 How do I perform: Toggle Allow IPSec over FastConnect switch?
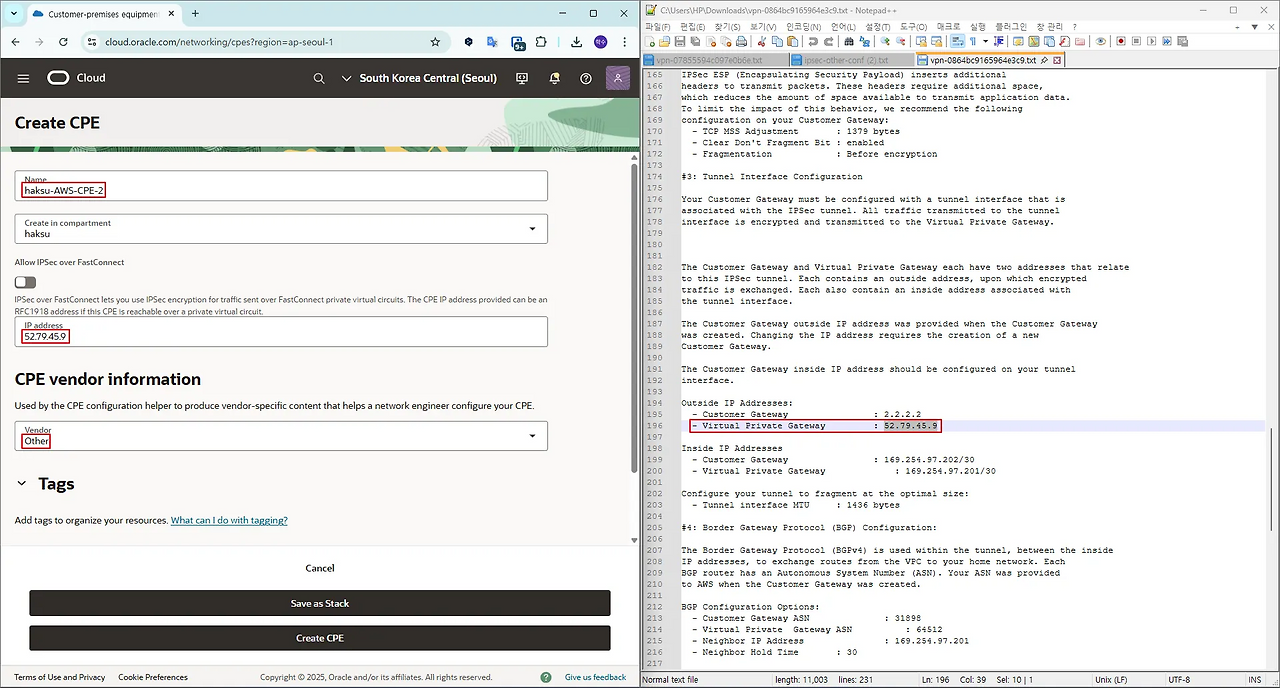coord(25,283)
